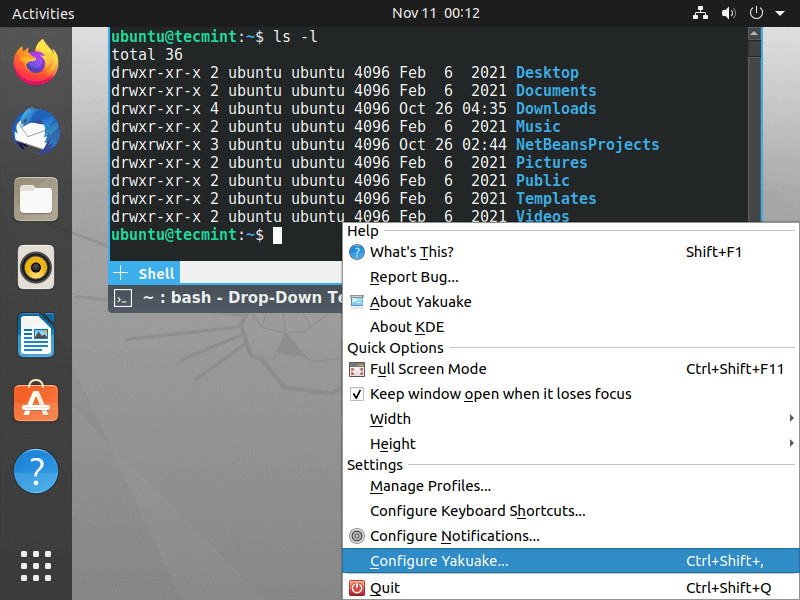Show applications grid in the dock

click(x=36, y=566)
